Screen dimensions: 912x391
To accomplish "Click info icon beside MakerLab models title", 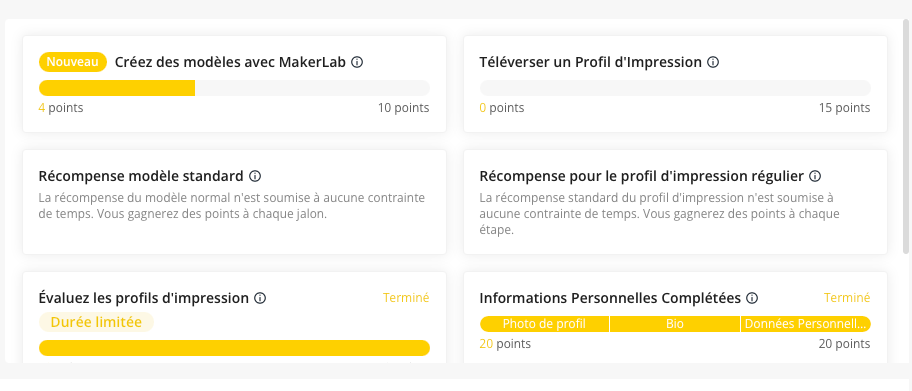I will coord(357,62).
